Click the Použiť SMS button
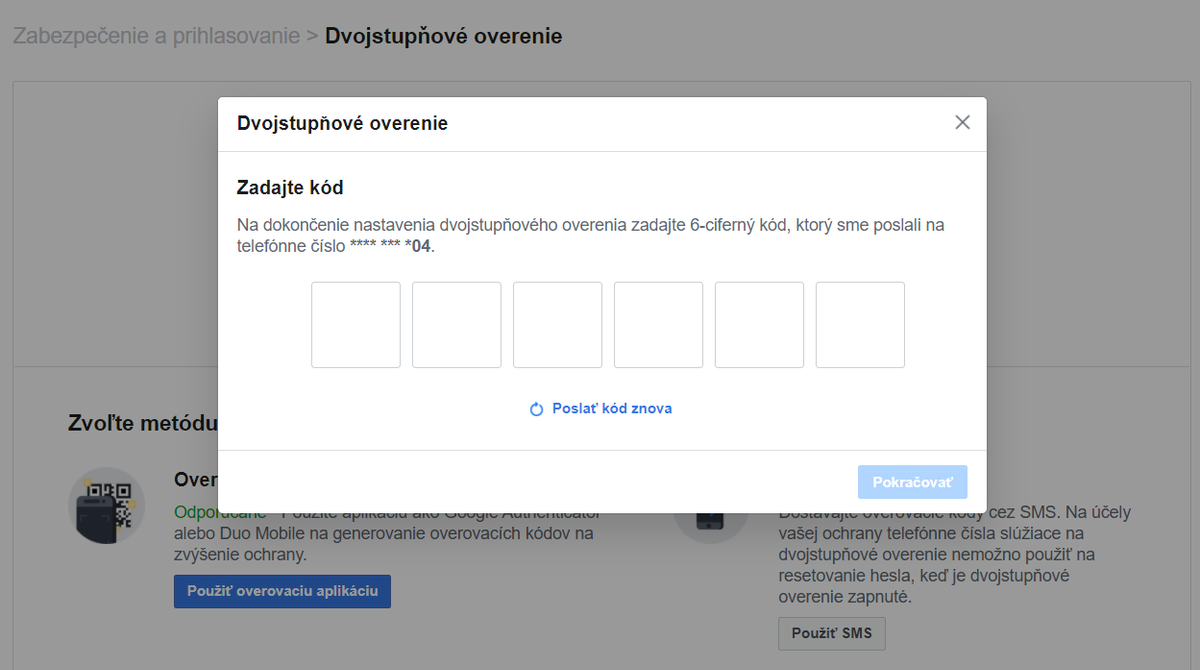Screen dimensions: 1200x670 coord(832,634)
